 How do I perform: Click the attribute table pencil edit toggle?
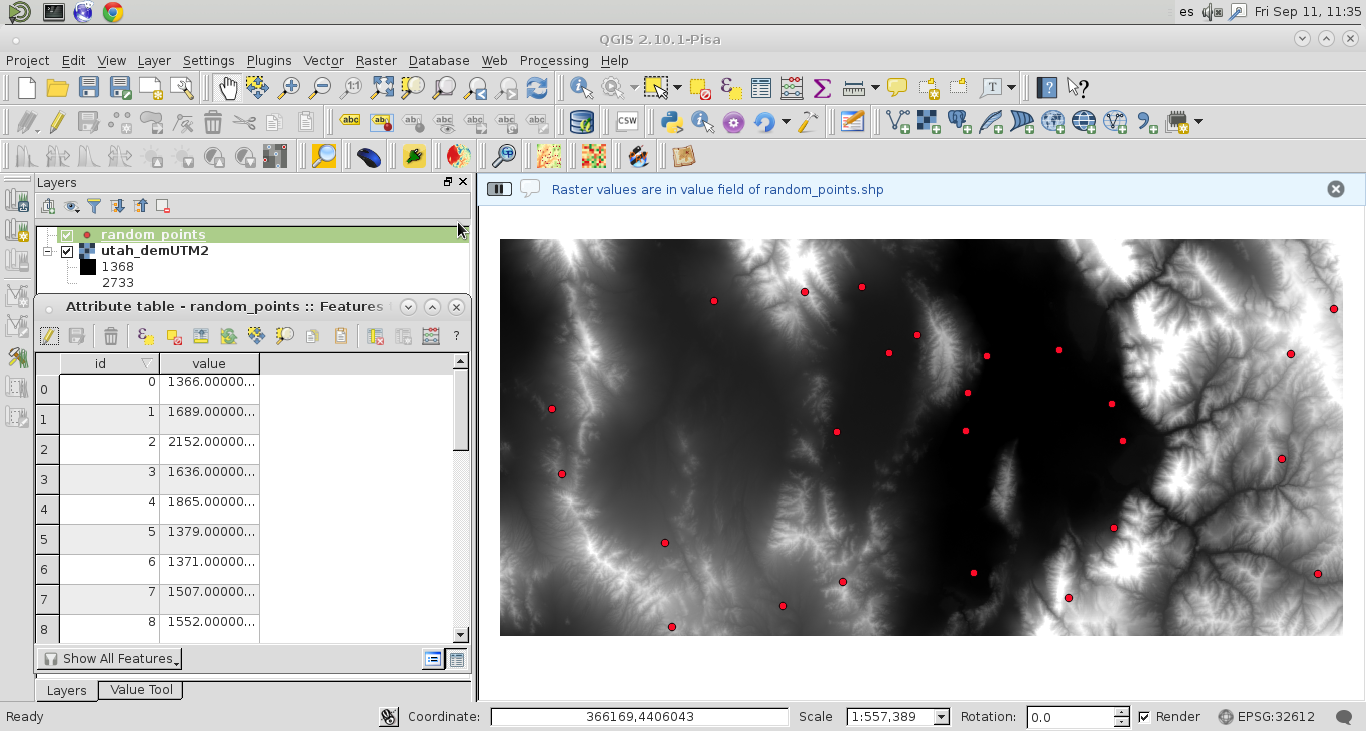click(x=48, y=336)
